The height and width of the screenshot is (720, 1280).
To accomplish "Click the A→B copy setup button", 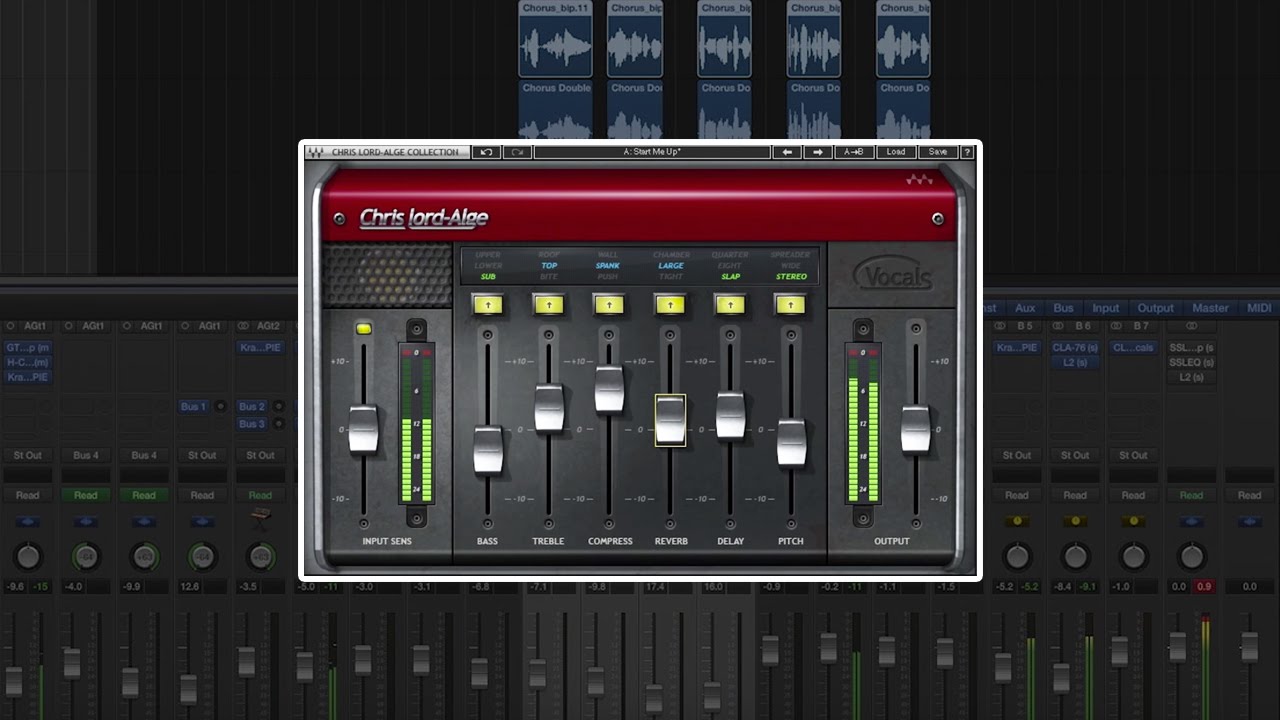I will point(854,152).
